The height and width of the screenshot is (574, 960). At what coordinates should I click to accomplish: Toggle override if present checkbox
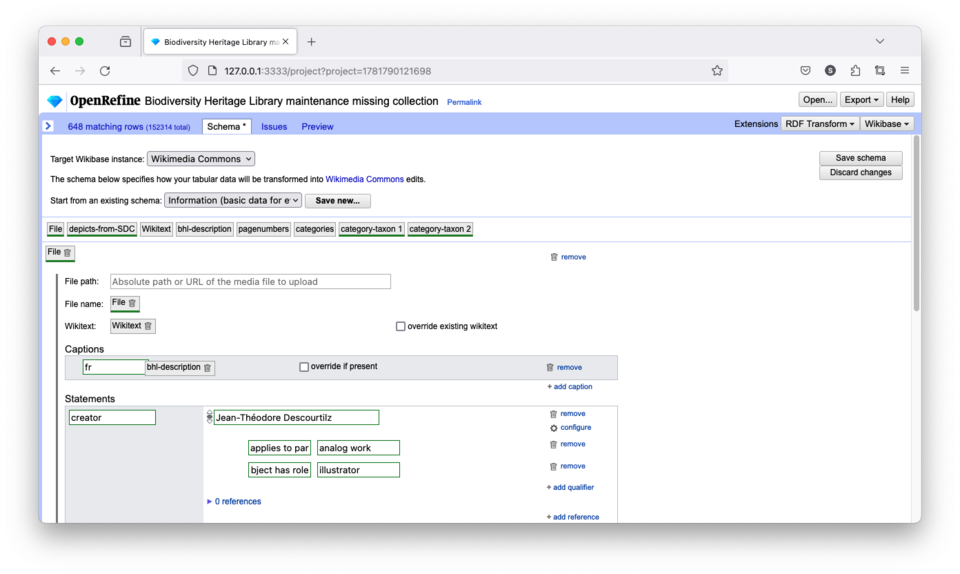[x=304, y=367]
